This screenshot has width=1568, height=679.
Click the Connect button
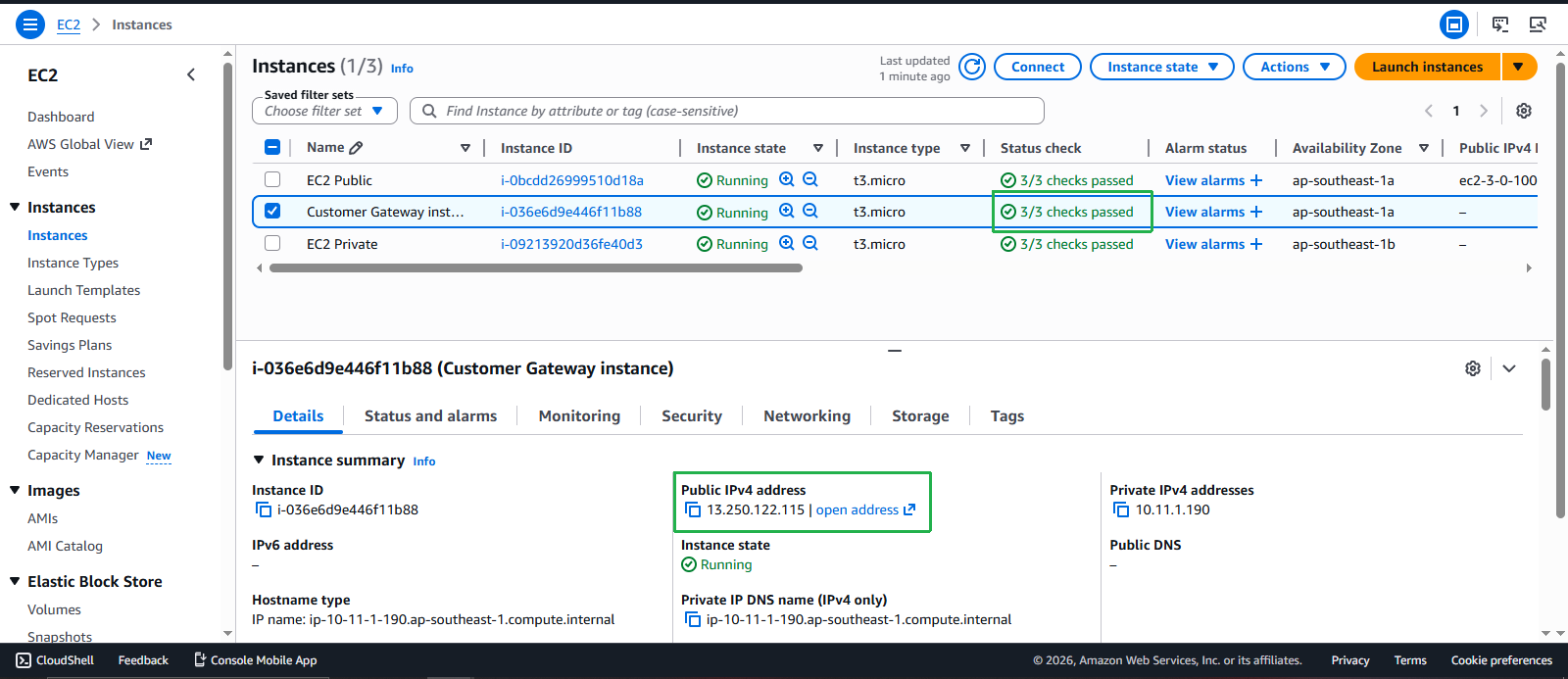click(1038, 67)
